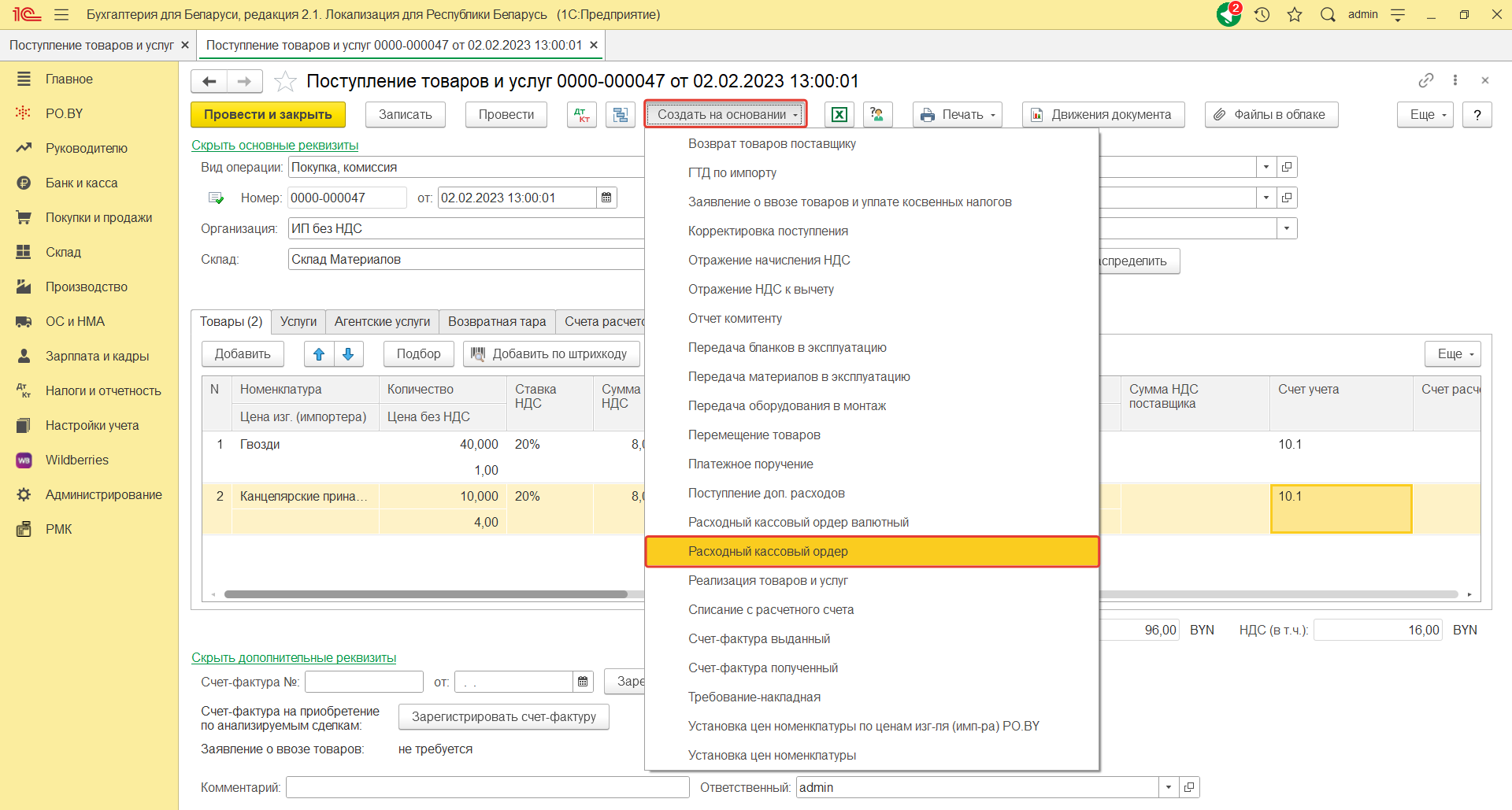Open the Печать dropdown button

(x=958, y=115)
